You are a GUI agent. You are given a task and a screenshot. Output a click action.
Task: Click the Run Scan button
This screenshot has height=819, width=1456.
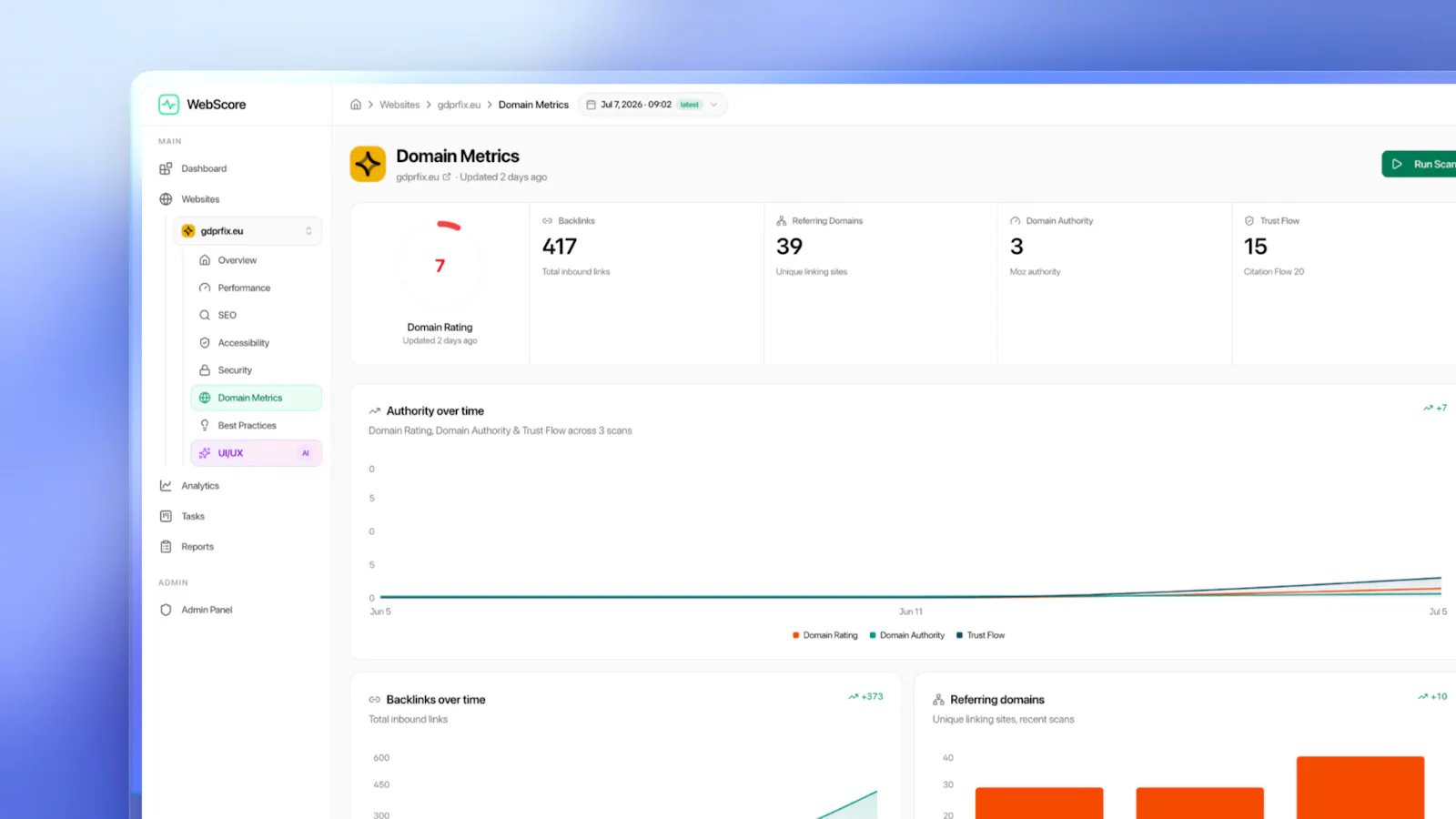pos(1420,164)
